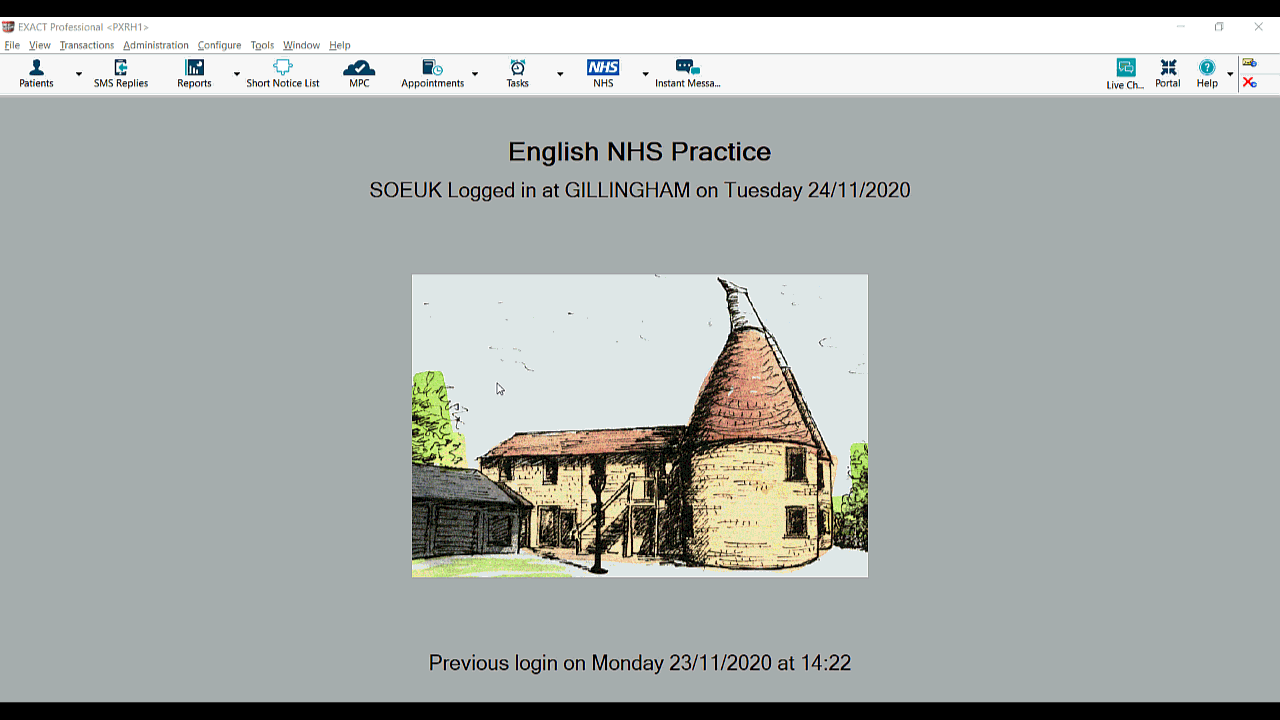This screenshot has width=1280, height=720.
Task: Minimize the EXACT Professional window
Action: pos(1181,27)
